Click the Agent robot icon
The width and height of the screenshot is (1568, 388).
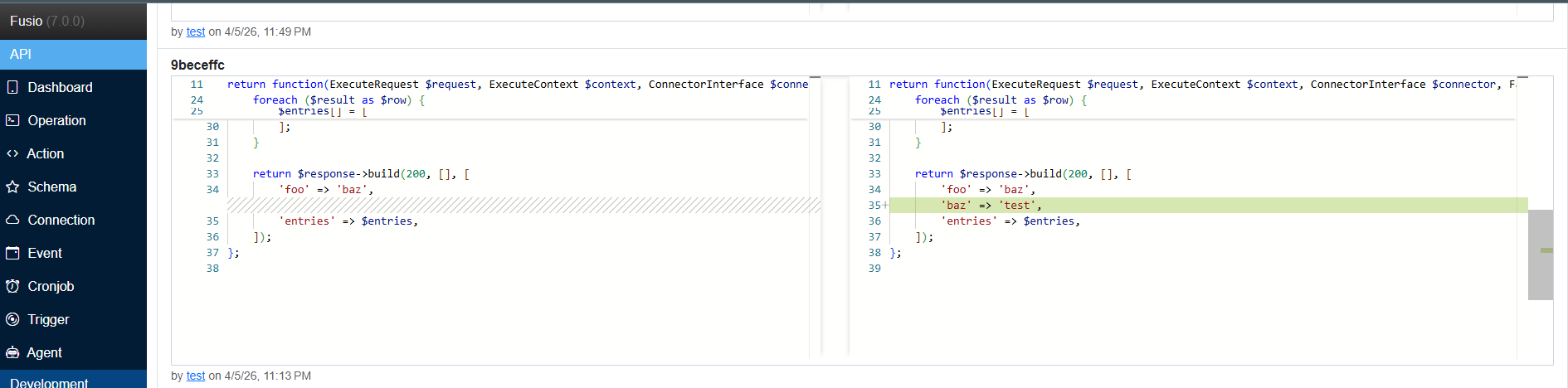(12, 352)
